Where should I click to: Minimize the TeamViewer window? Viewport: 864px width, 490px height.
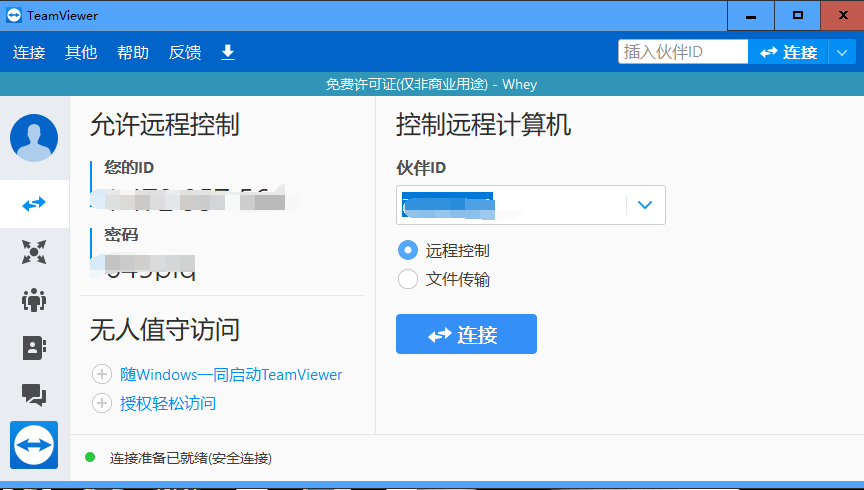tap(750, 15)
